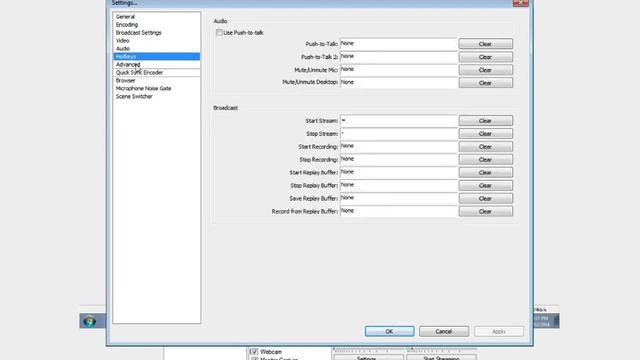Select the highlighted Hotkeys category
This screenshot has width=640, height=360.
156,56
